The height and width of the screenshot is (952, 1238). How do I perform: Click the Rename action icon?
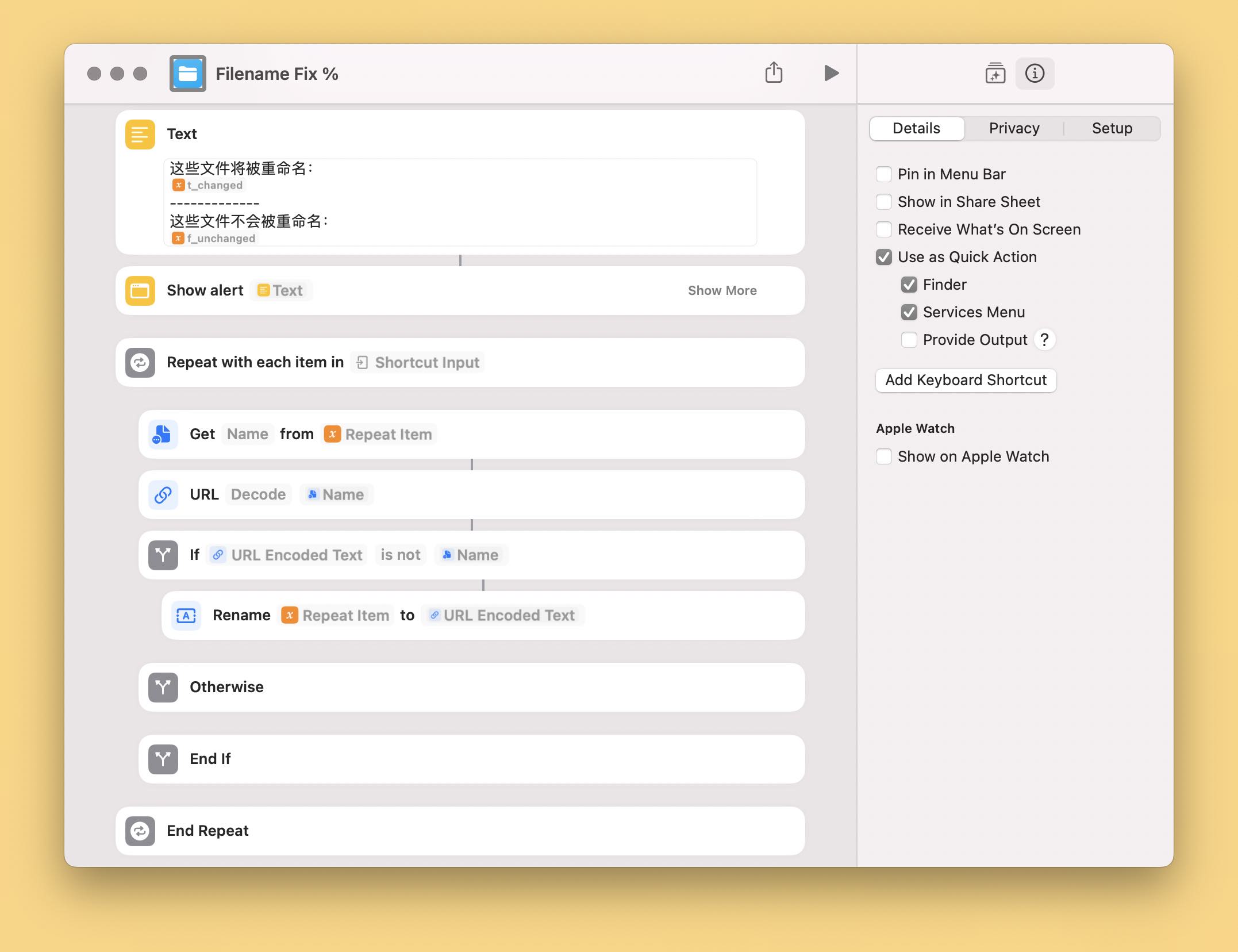pyautogui.click(x=186, y=615)
